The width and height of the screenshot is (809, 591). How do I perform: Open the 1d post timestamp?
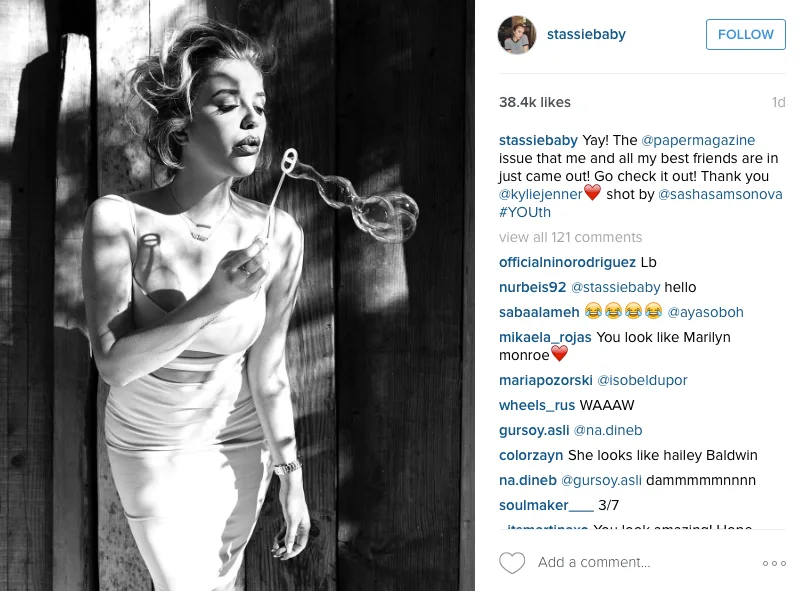click(x=779, y=102)
